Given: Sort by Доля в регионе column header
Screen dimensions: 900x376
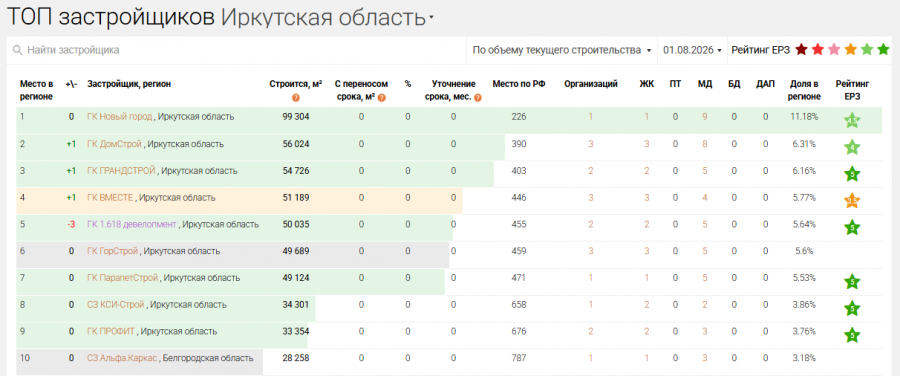Looking at the screenshot, I should click(x=804, y=89).
